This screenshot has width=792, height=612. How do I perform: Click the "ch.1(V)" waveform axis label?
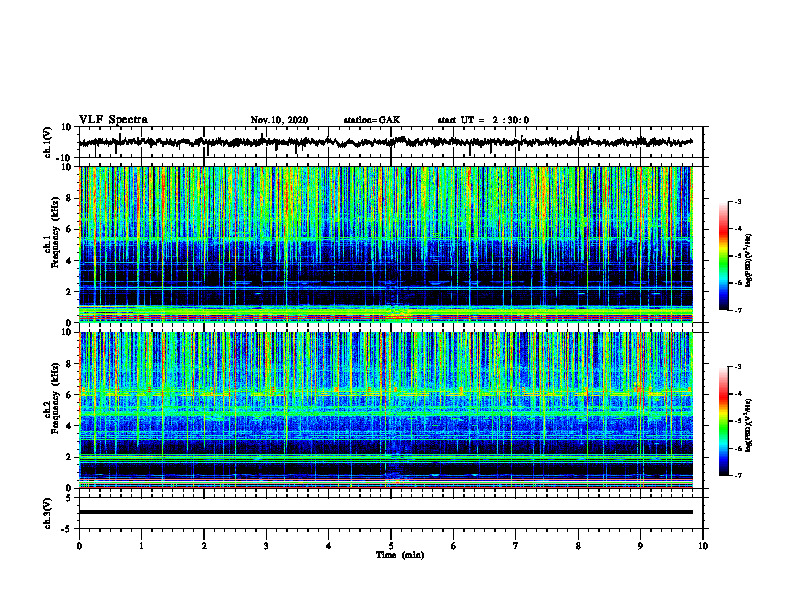(48, 142)
